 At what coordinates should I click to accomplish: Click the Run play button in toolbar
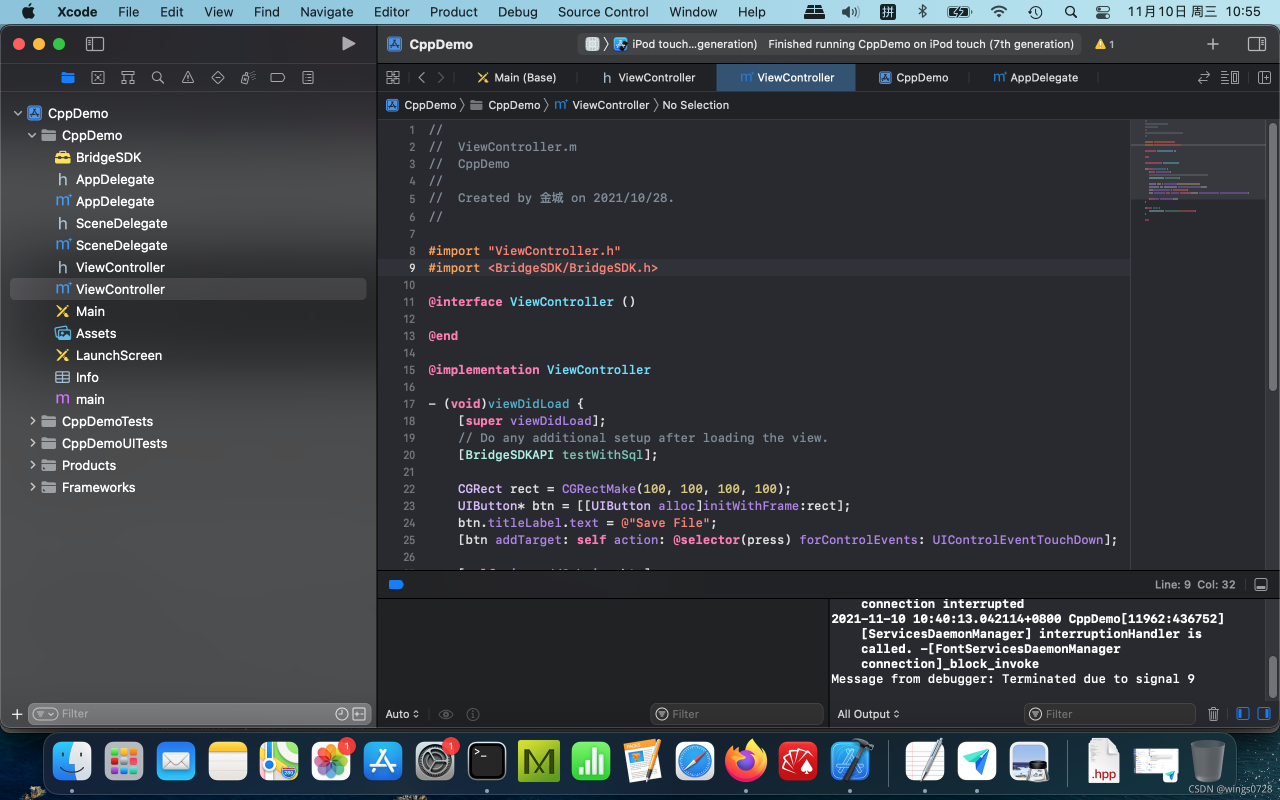coord(348,44)
